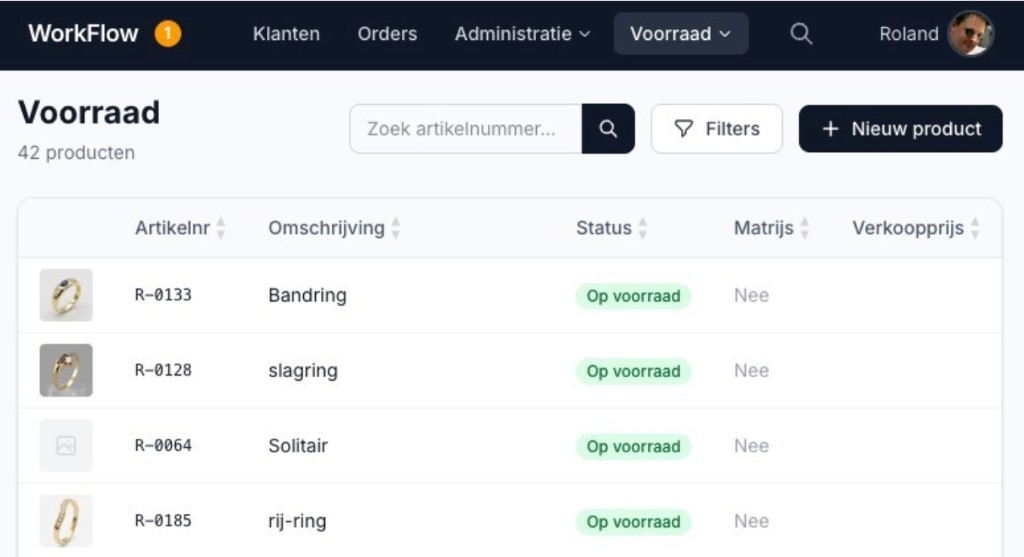This screenshot has width=1024, height=557.
Task: Click the WorkFlow logo link
Action: click(x=83, y=34)
